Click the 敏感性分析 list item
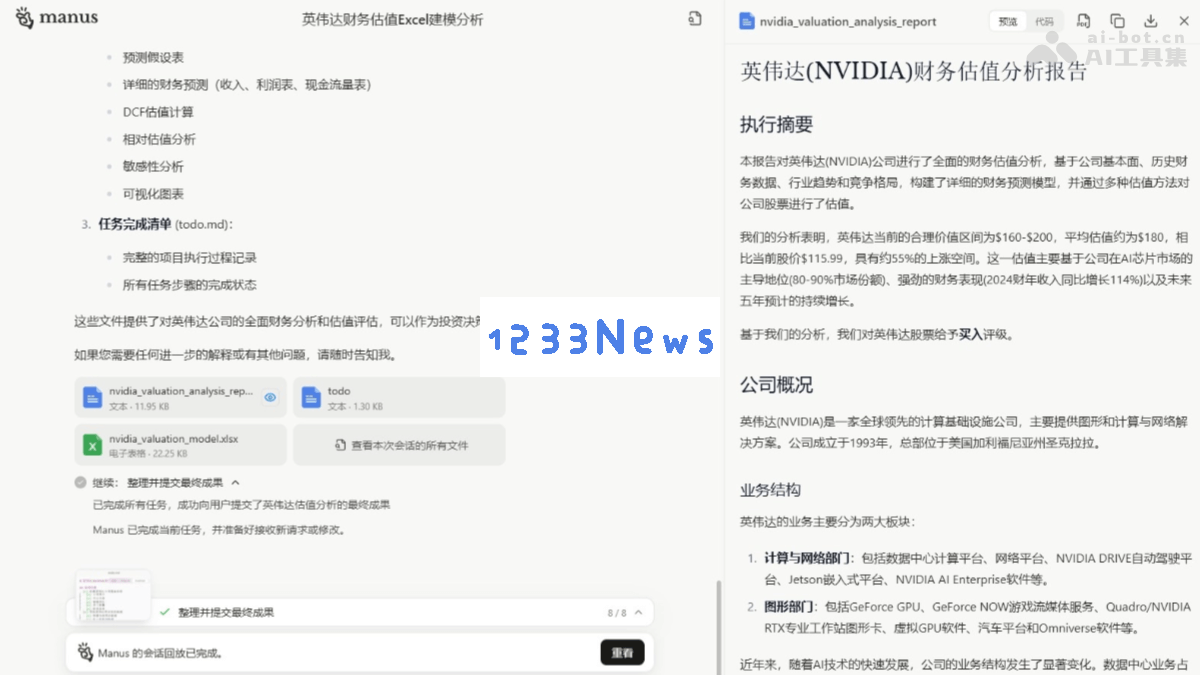The image size is (1200, 675). [153, 166]
